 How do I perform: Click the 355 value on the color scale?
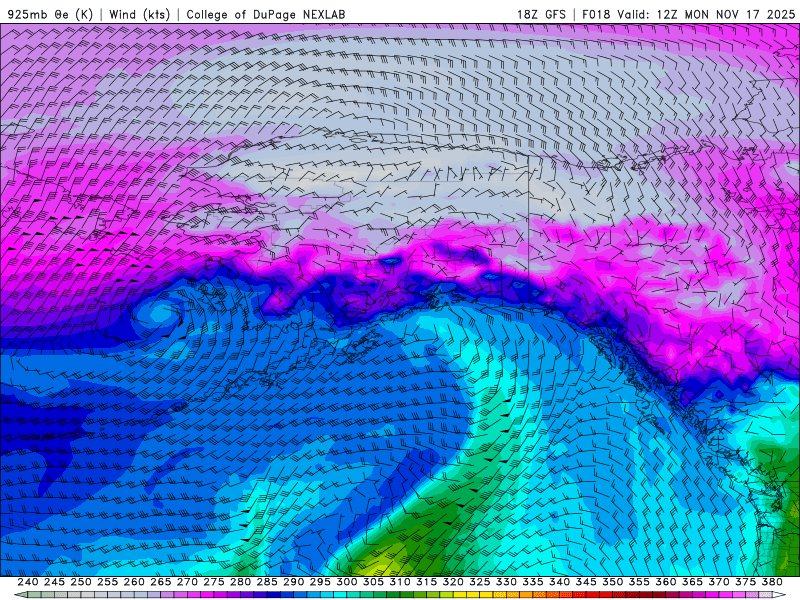click(639, 582)
